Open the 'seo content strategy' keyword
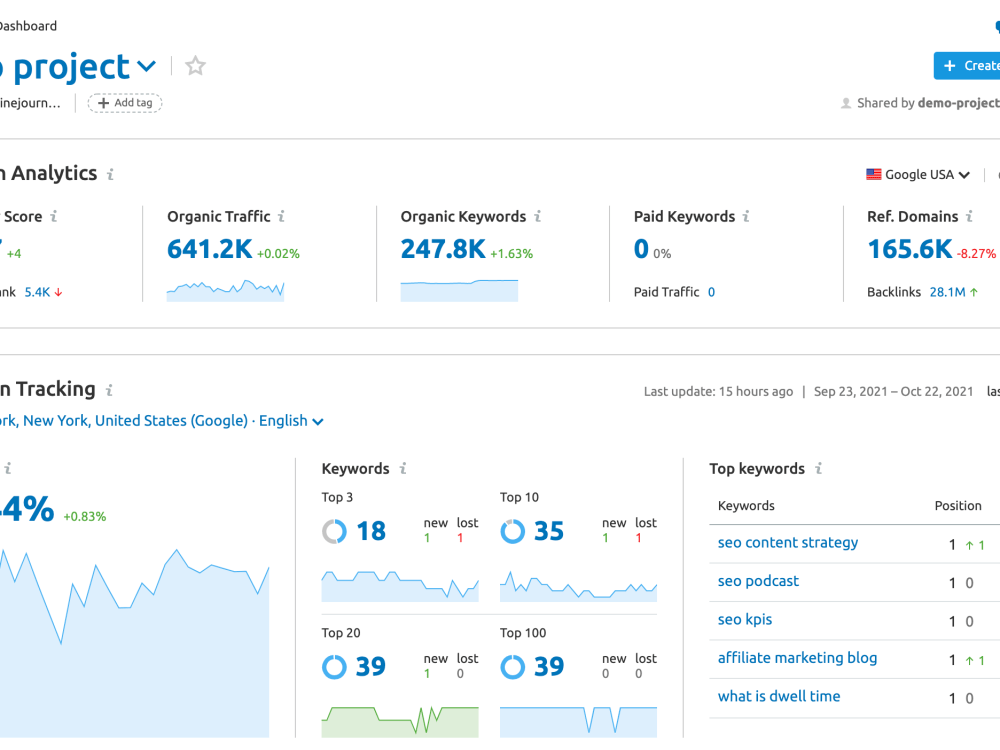Viewport: 1000px width, 750px height. (788, 543)
